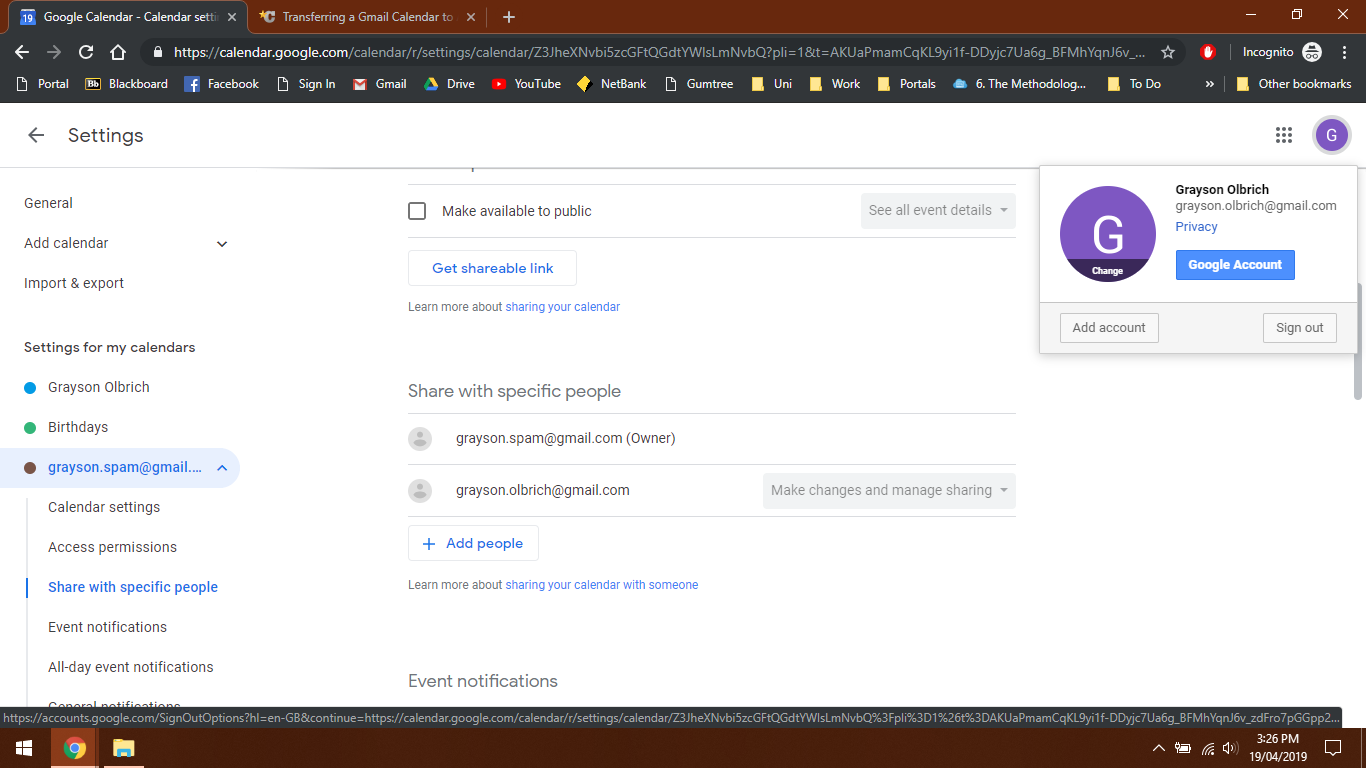This screenshot has width=1366, height=768.
Task: Collapse grayson.spam@gmail calendar settings
Action: 222,467
